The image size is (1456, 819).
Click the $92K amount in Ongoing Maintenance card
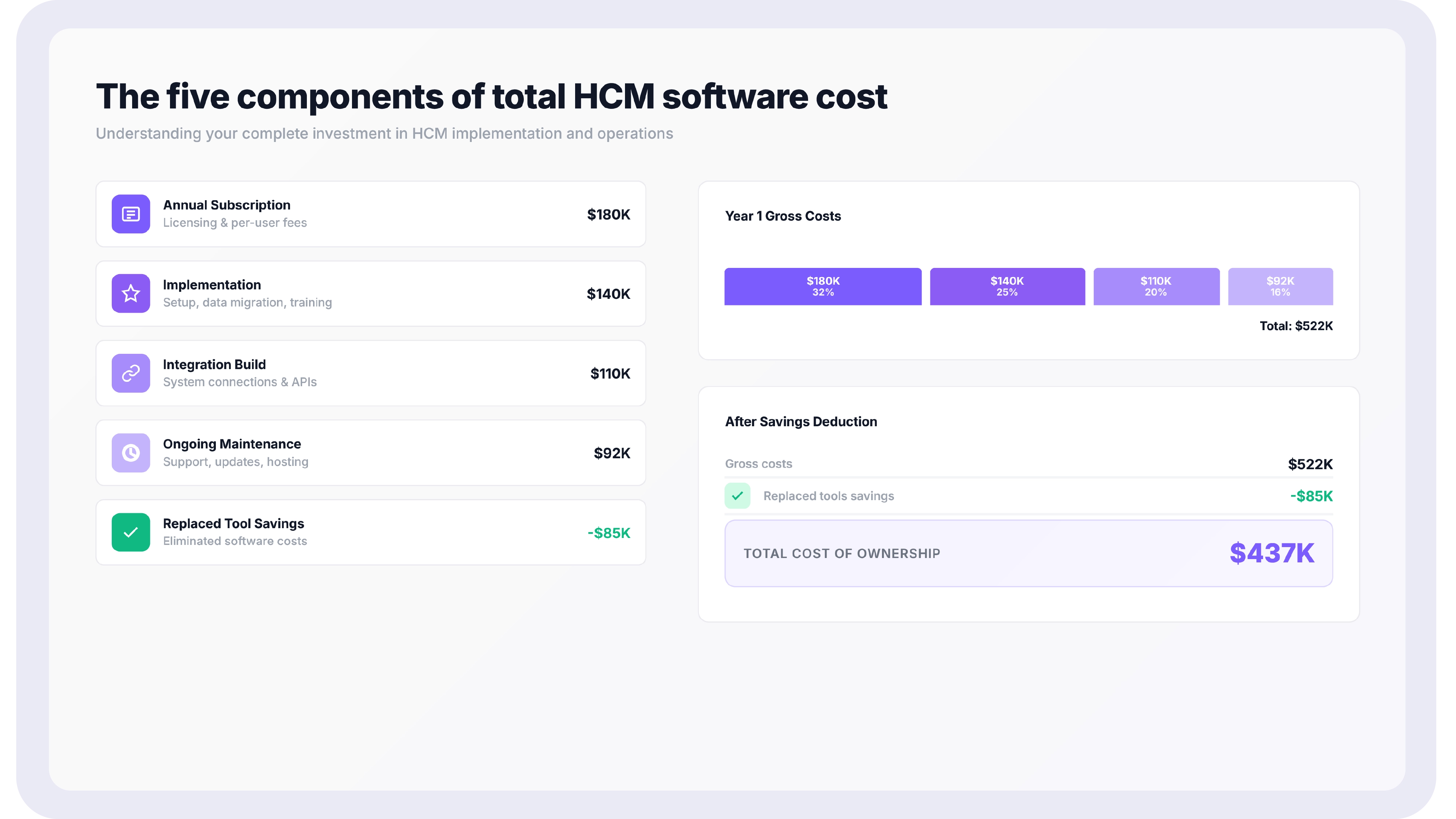[612, 453]
